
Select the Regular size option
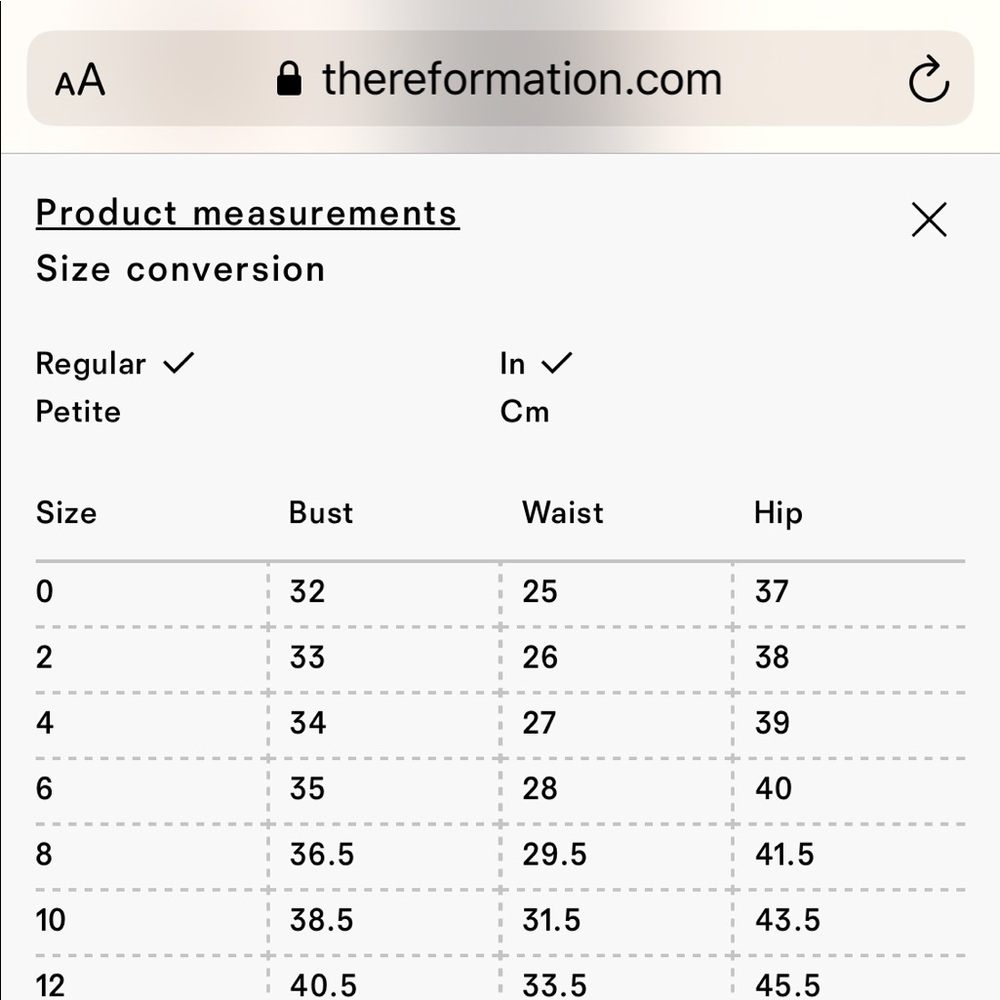point(91,364)
